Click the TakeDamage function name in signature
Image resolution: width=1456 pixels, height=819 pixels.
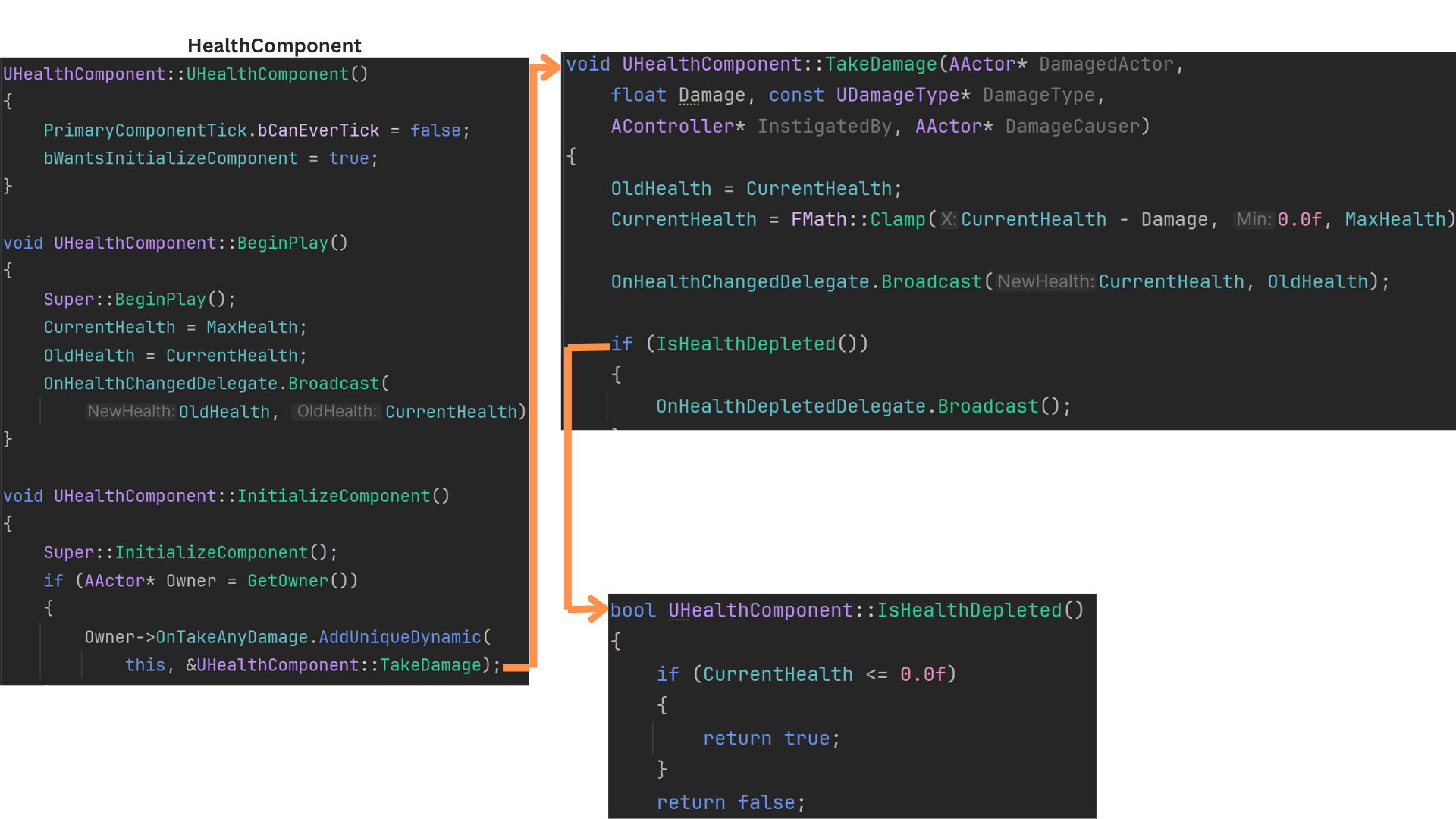coord(880,64)
